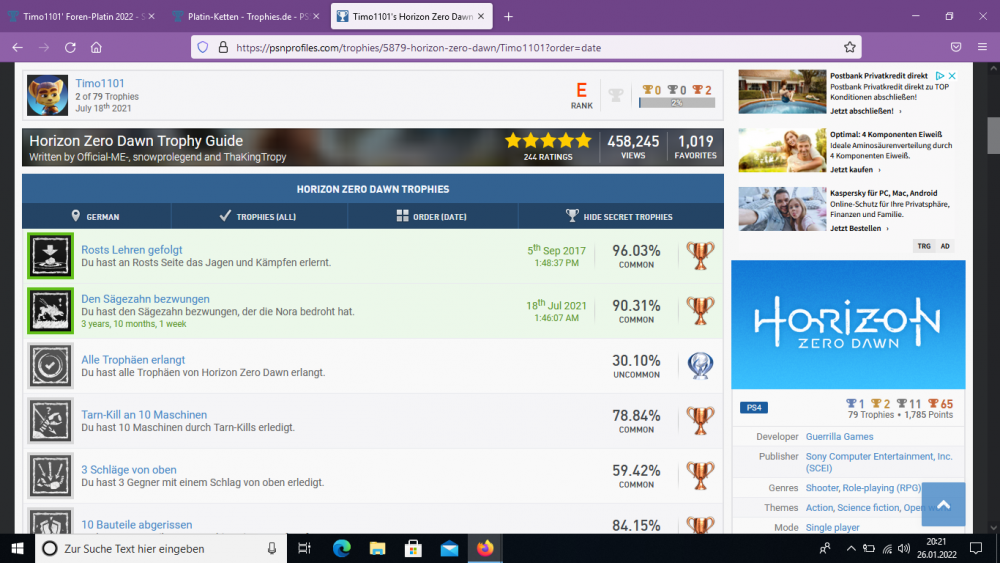This screenshot has height=563, width=1000.
Task: Click the Rosts Lehren gefolgt trophy icon
Action: click(x=50, y=256)
